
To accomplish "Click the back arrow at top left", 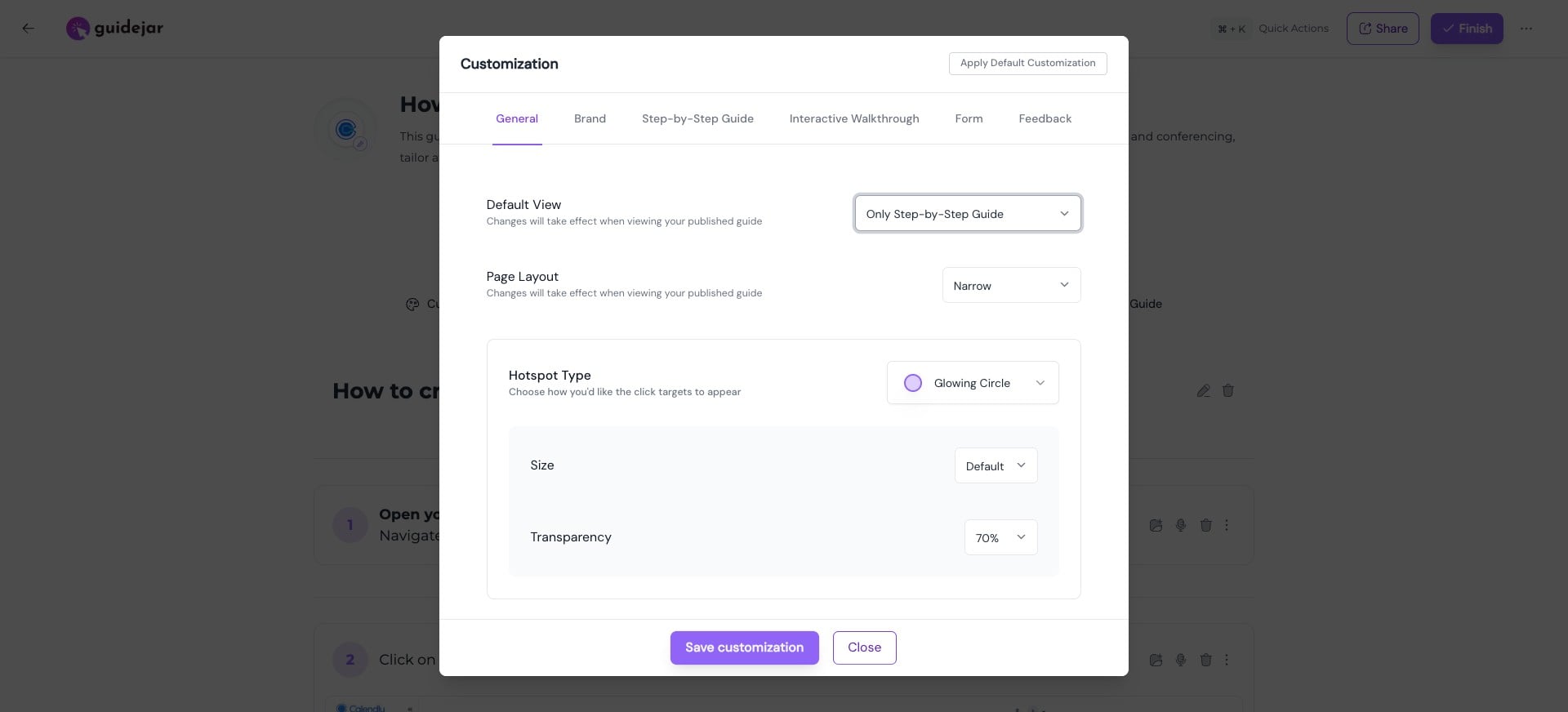I will [x=28, y=28].
